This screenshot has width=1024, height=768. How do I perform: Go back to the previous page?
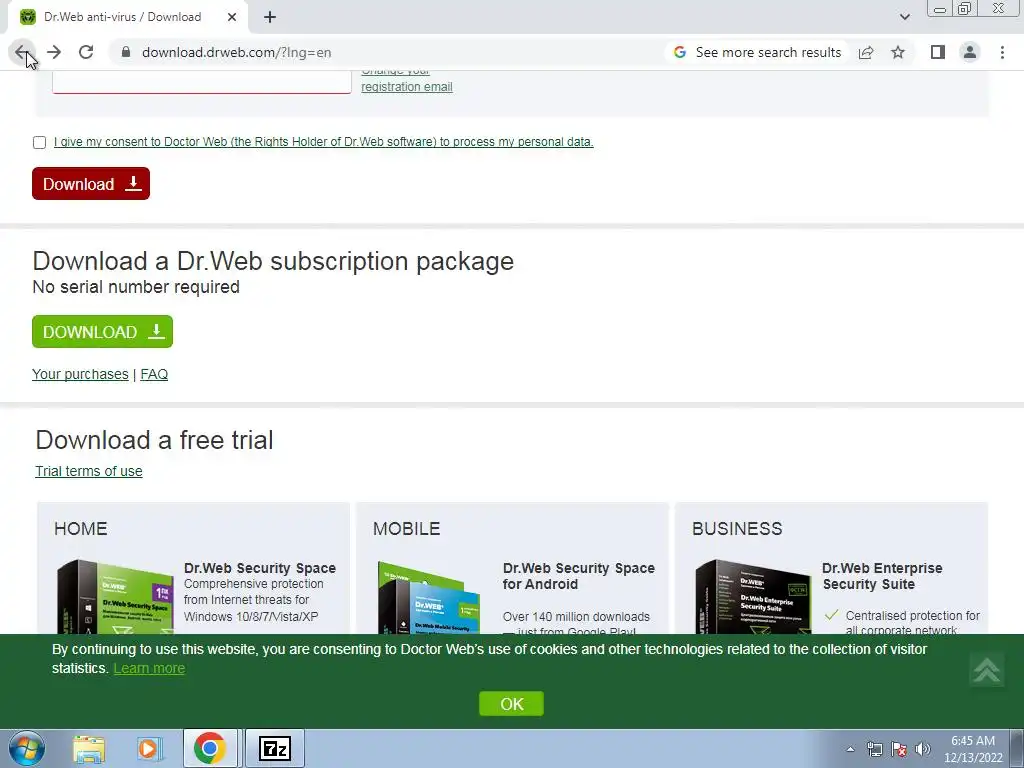pos(22,52)
